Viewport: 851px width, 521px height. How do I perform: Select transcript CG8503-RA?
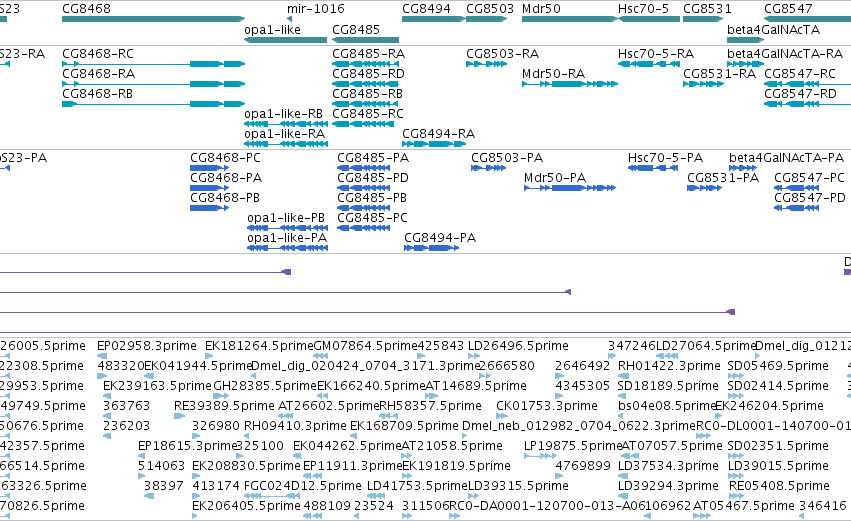click(503, 54)
